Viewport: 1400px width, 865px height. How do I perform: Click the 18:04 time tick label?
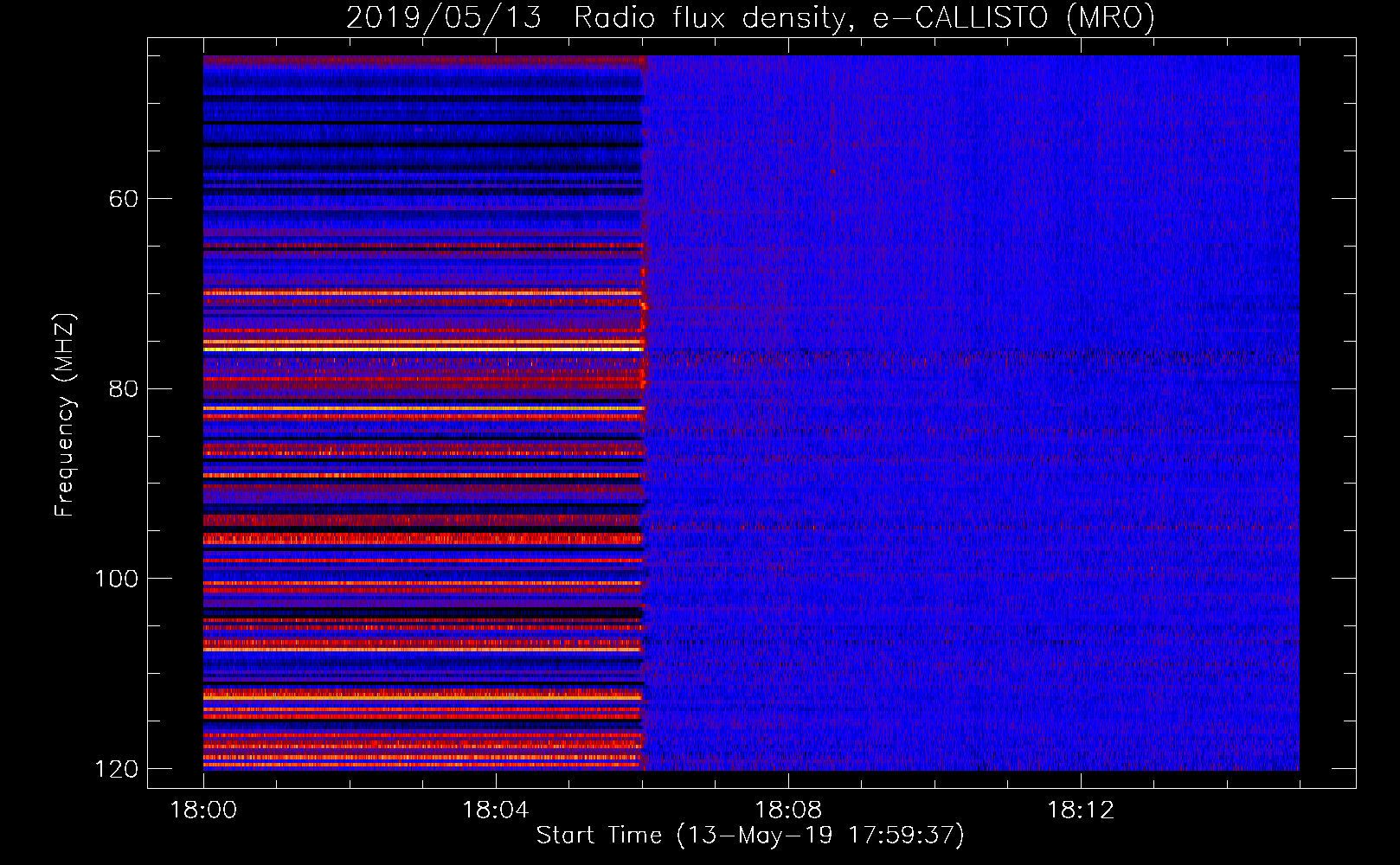tap(495, 810)
